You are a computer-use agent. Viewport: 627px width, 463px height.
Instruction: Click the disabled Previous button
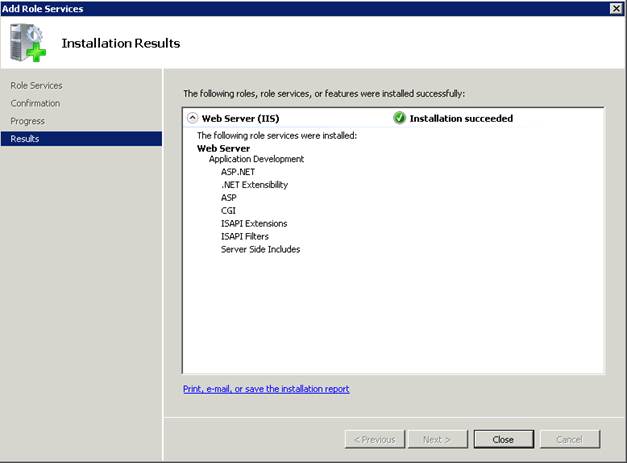pos(375,439)
